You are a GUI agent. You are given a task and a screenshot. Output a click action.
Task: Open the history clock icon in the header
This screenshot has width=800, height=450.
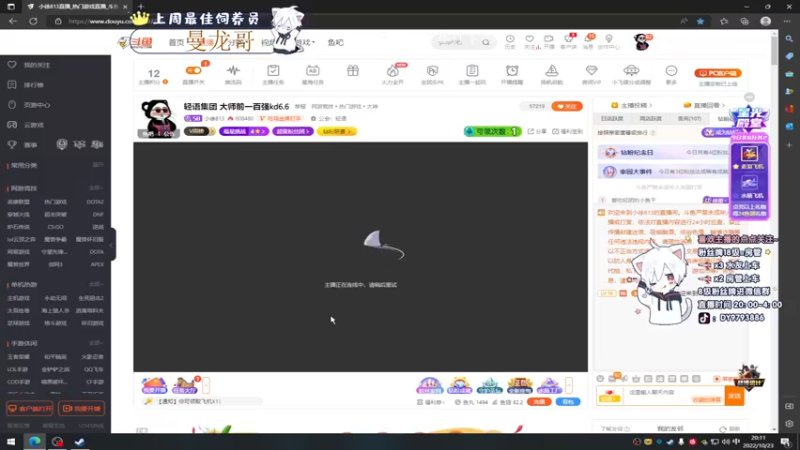coord(510,39)
